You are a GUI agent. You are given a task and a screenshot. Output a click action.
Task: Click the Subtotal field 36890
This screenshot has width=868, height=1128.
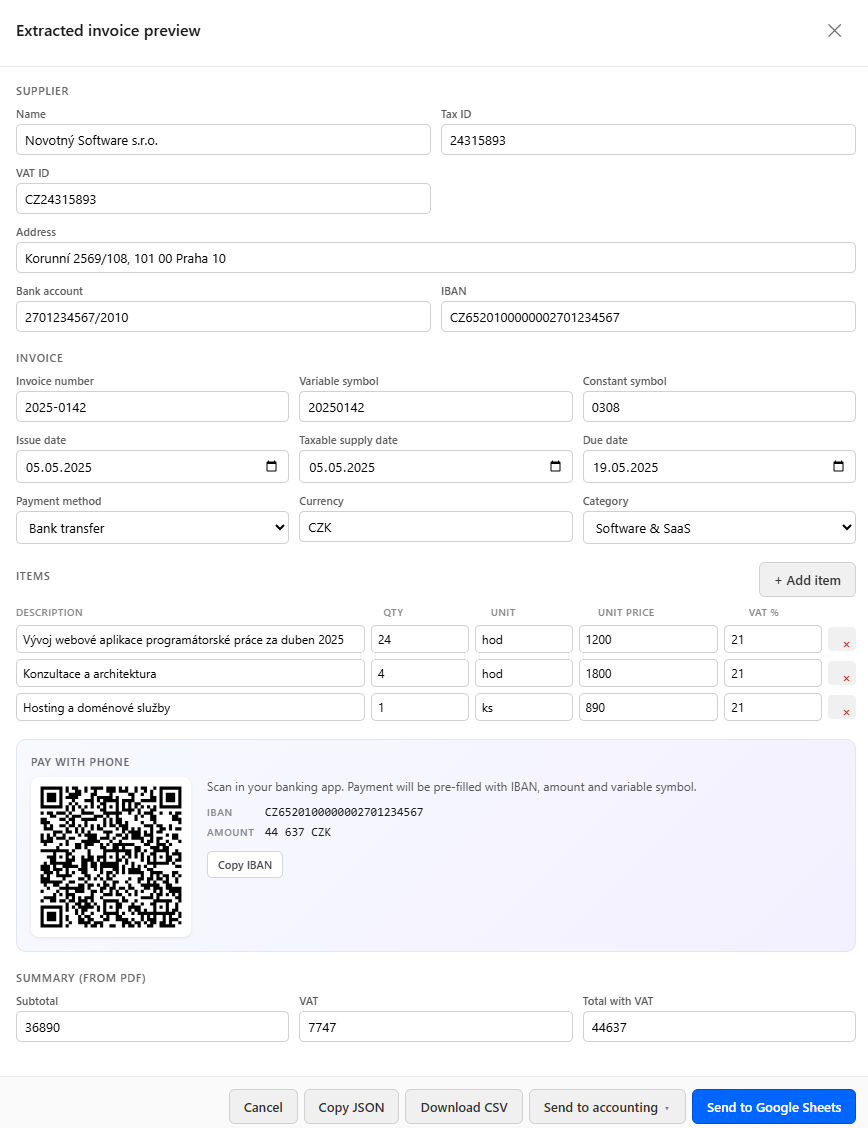(152, 1027)
